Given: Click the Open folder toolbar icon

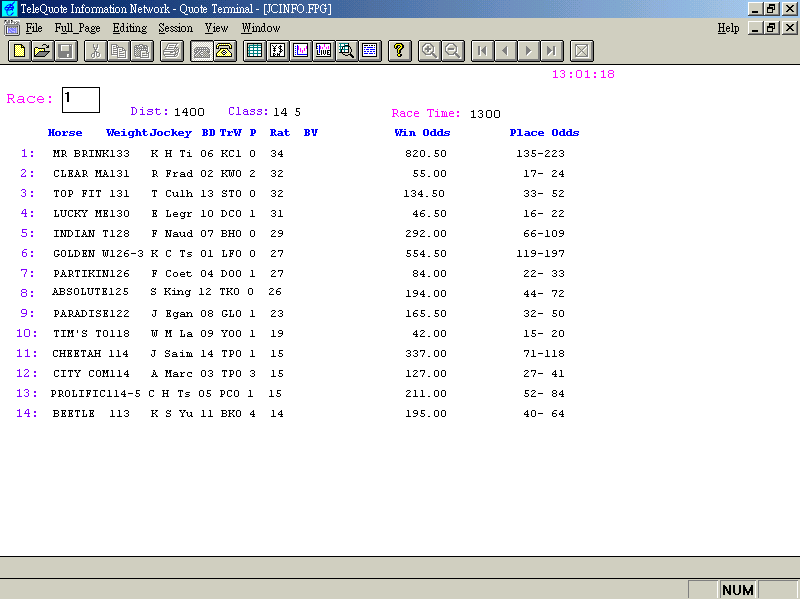Looking at the screenshot, I should [x=42, y=51].
